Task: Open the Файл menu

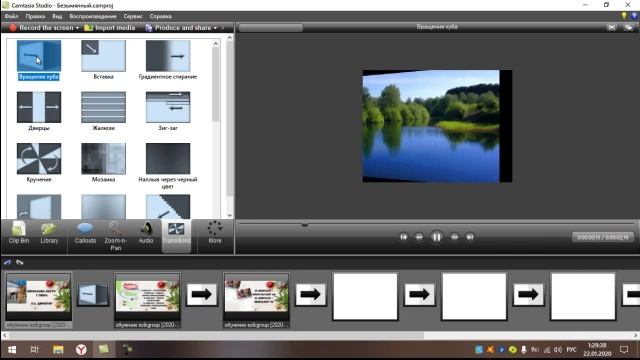Action: tap(11, 16)
